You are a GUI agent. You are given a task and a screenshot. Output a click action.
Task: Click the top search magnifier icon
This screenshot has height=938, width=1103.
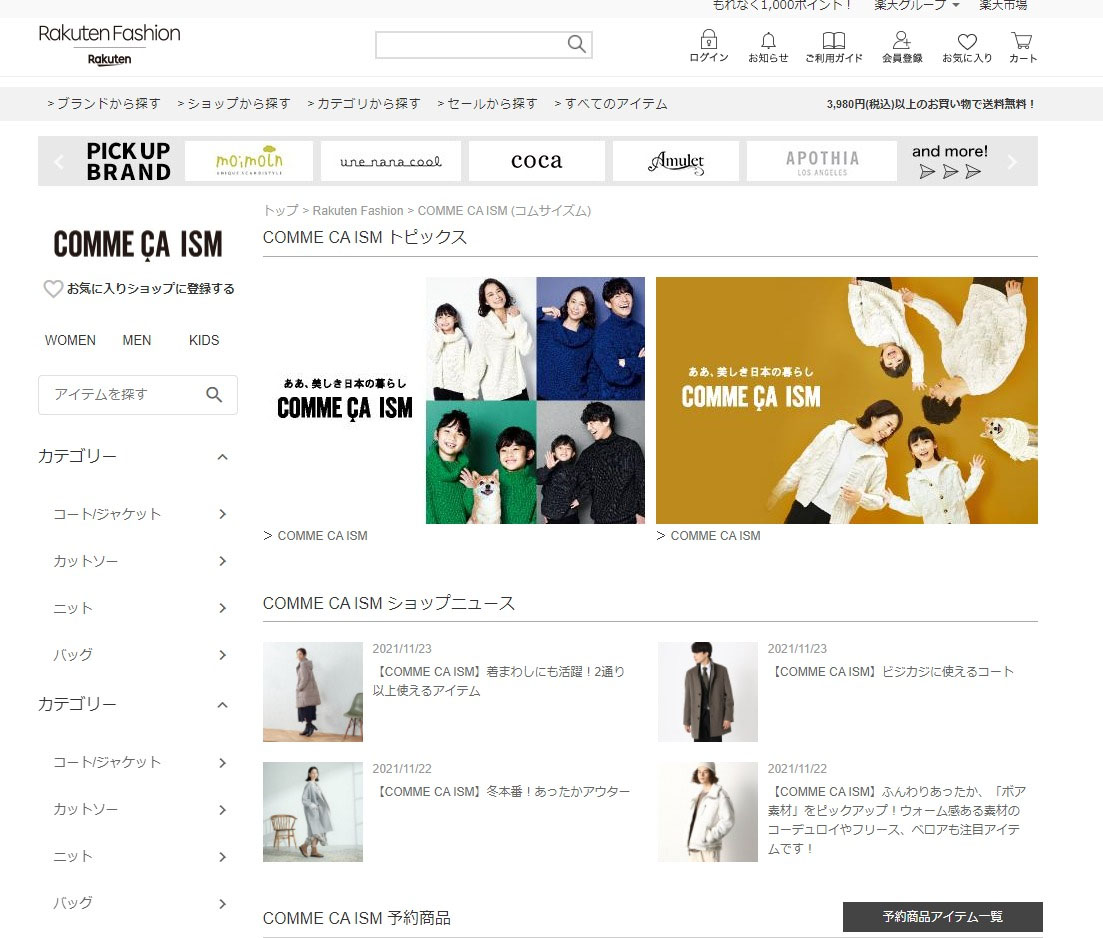(x=576, y=44)
